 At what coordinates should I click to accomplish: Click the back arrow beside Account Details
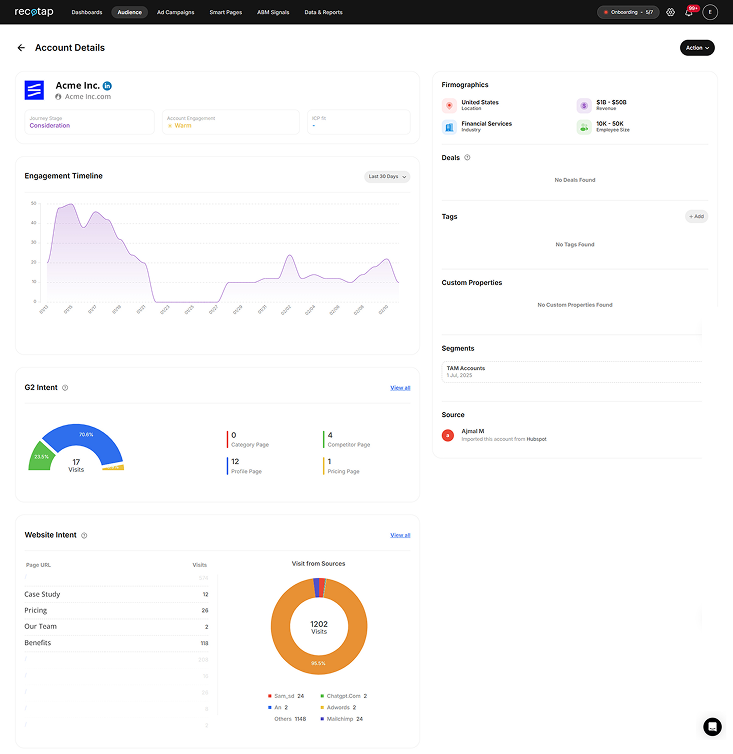[21, 48]
